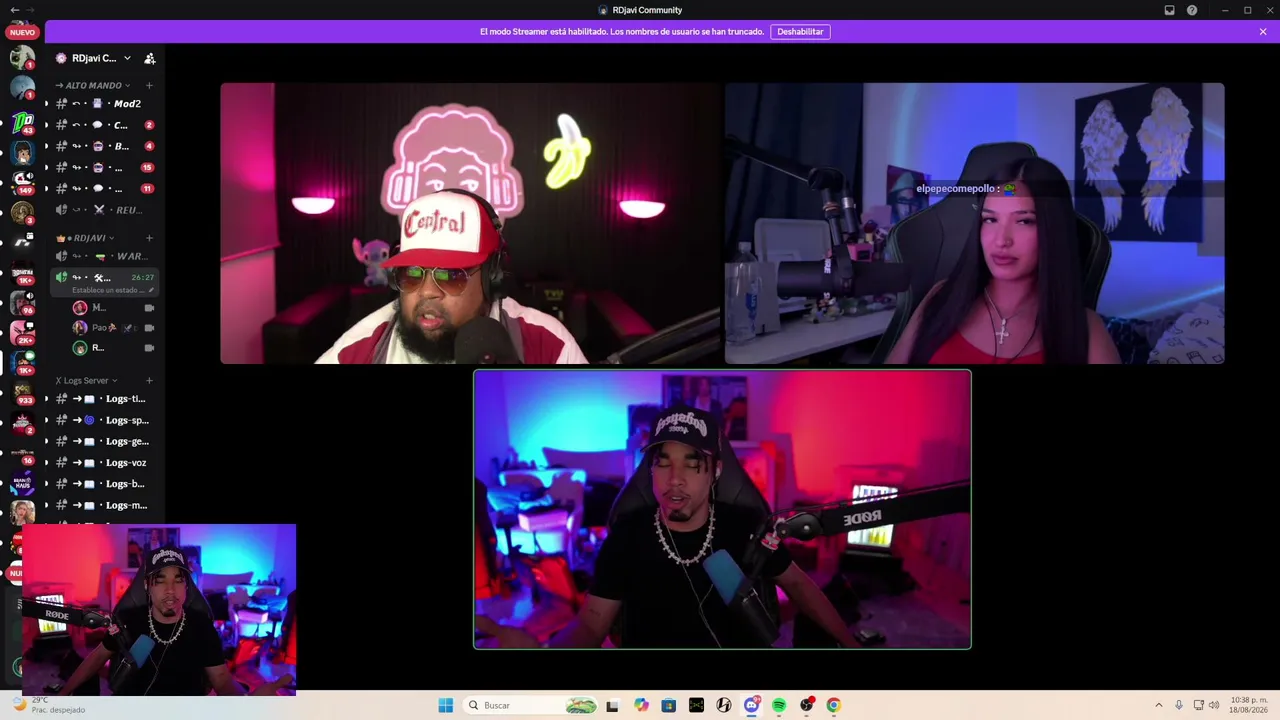Screen dimensions: 1280x720
Task: Open the weather widget showing 29°C
Action: (x=48, y=705)
